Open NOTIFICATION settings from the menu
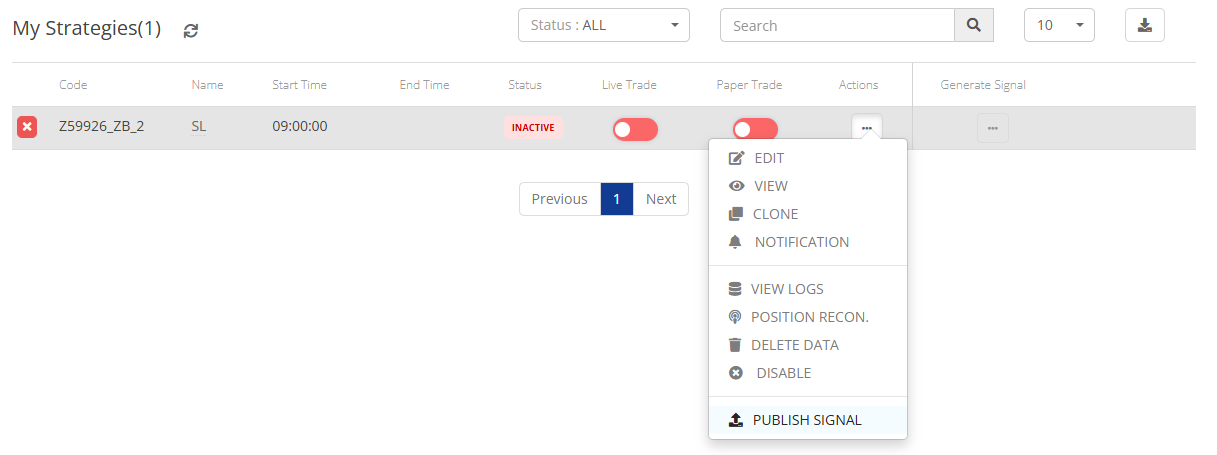Screen dimensions: 1217x455 (800, 242)
